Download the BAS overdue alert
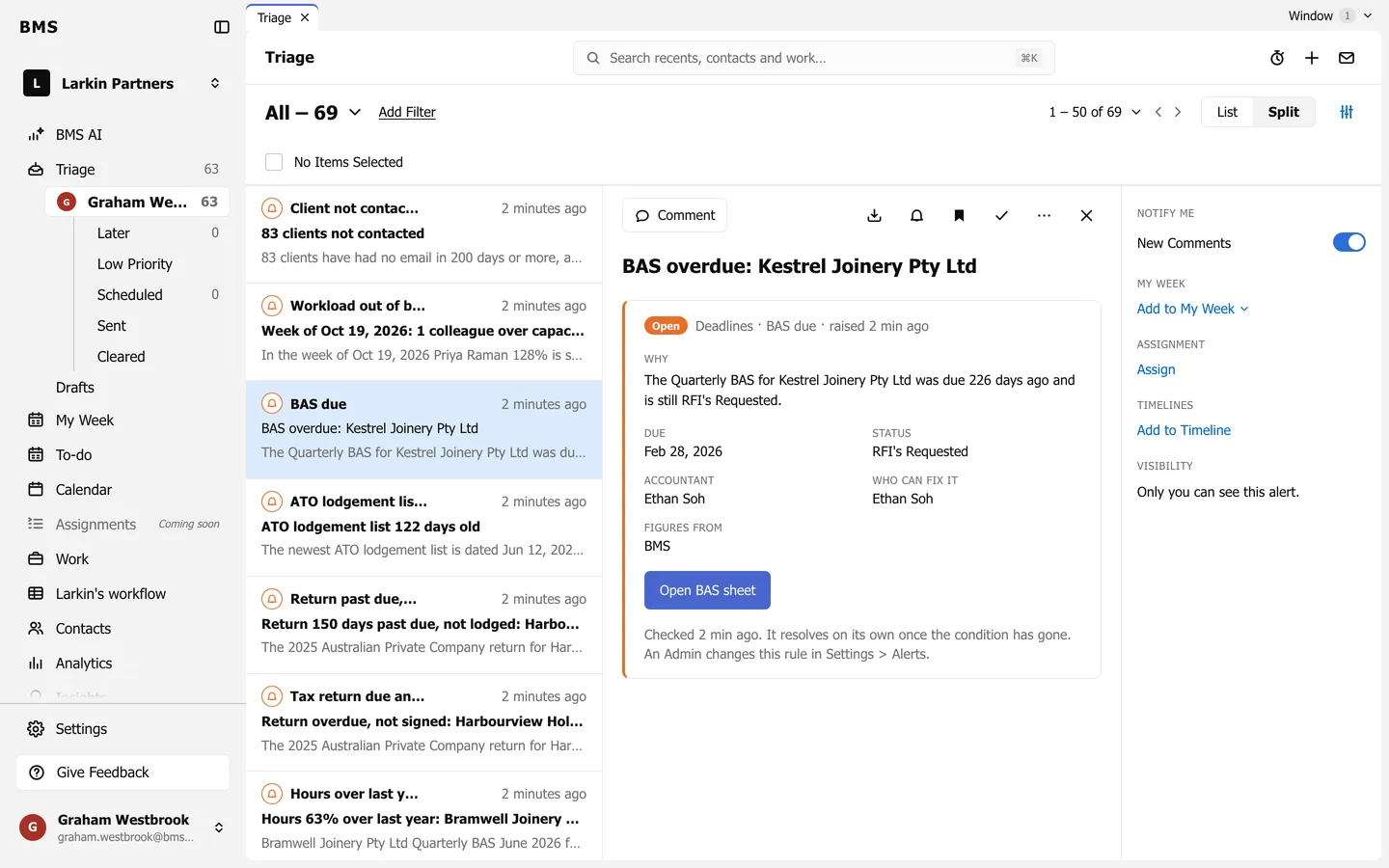Viewport: 1389px width, 868px height. 874,215
